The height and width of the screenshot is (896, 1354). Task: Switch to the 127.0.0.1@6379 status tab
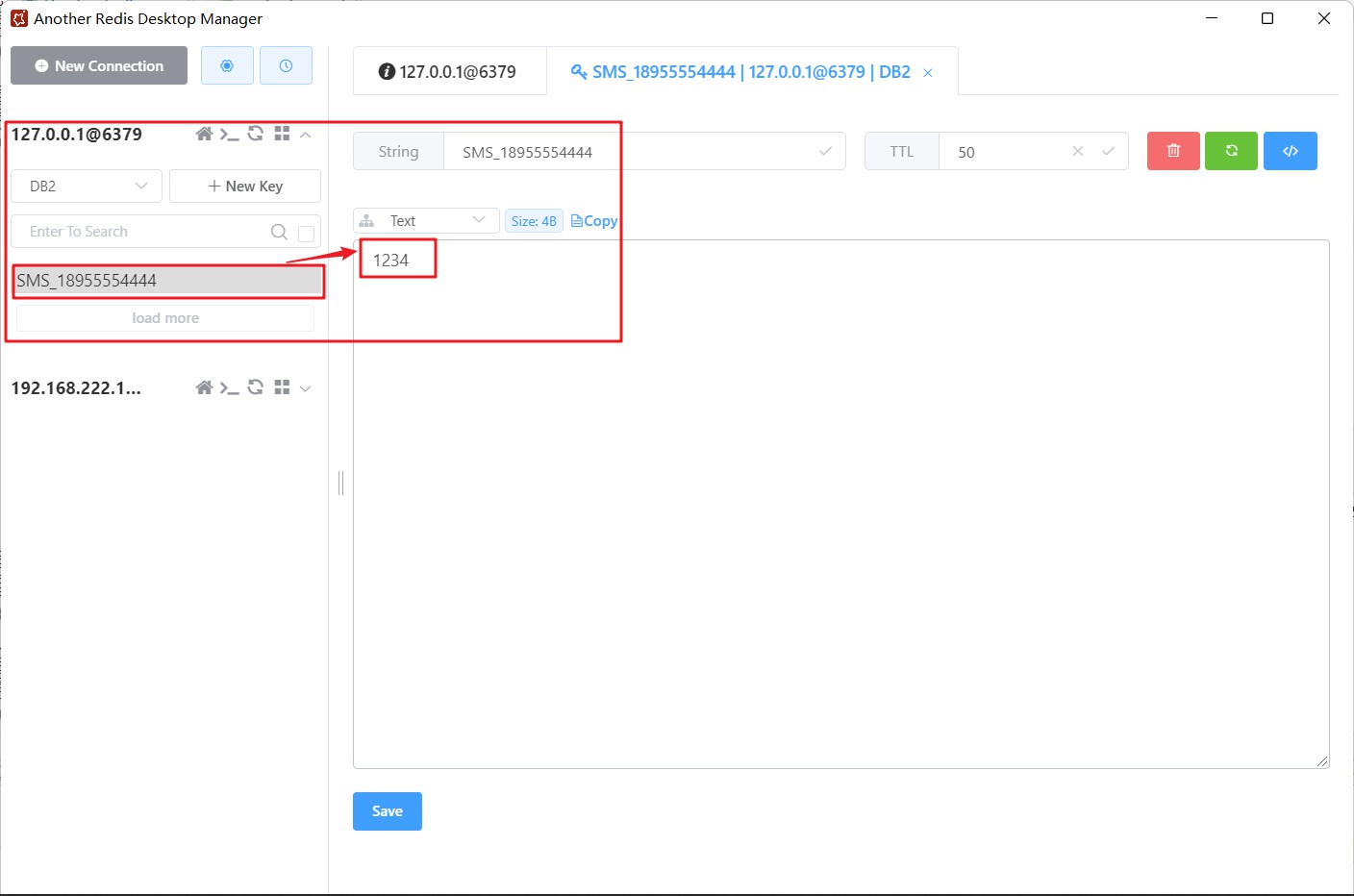[x=449, y=71]
